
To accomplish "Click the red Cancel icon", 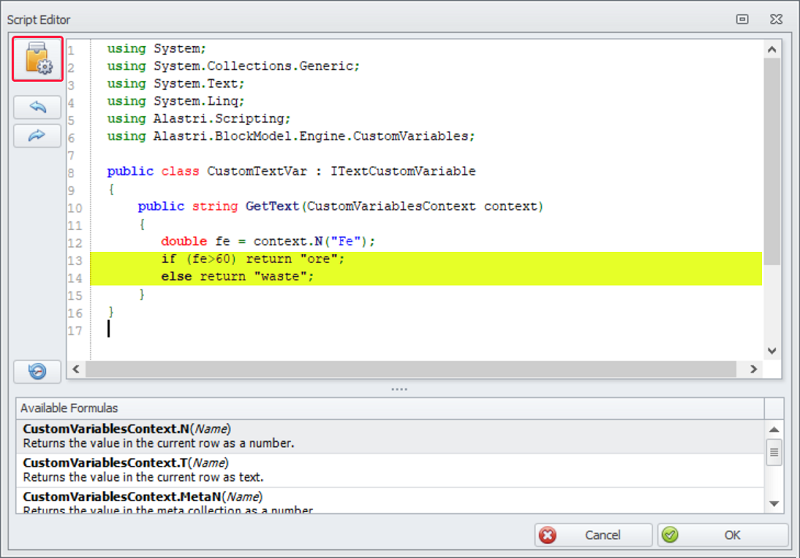I will point(548,535).
